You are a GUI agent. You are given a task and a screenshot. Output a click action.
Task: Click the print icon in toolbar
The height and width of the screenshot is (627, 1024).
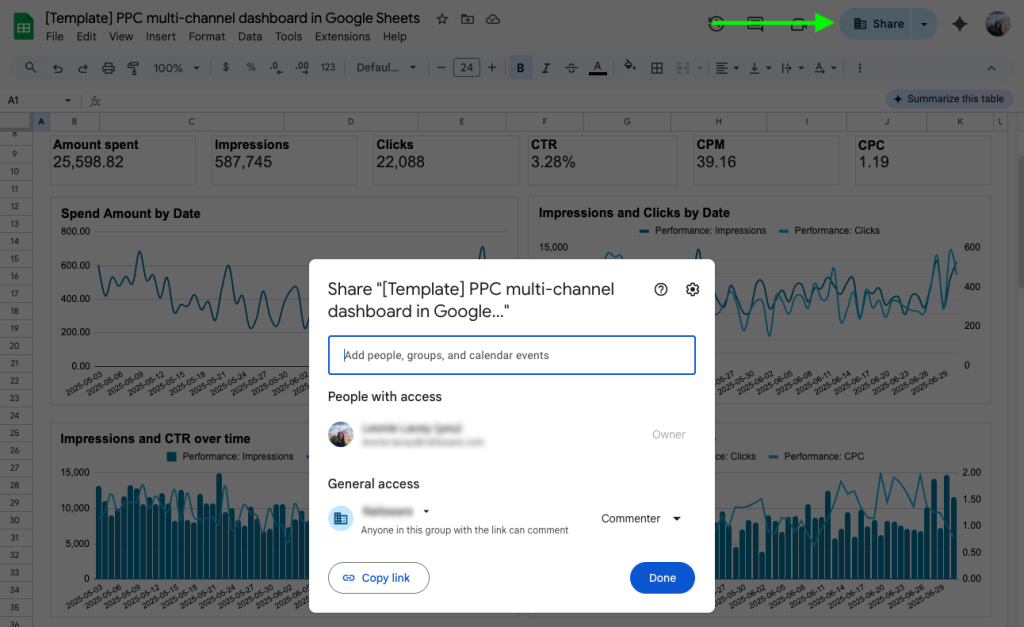tap(108, 68)
